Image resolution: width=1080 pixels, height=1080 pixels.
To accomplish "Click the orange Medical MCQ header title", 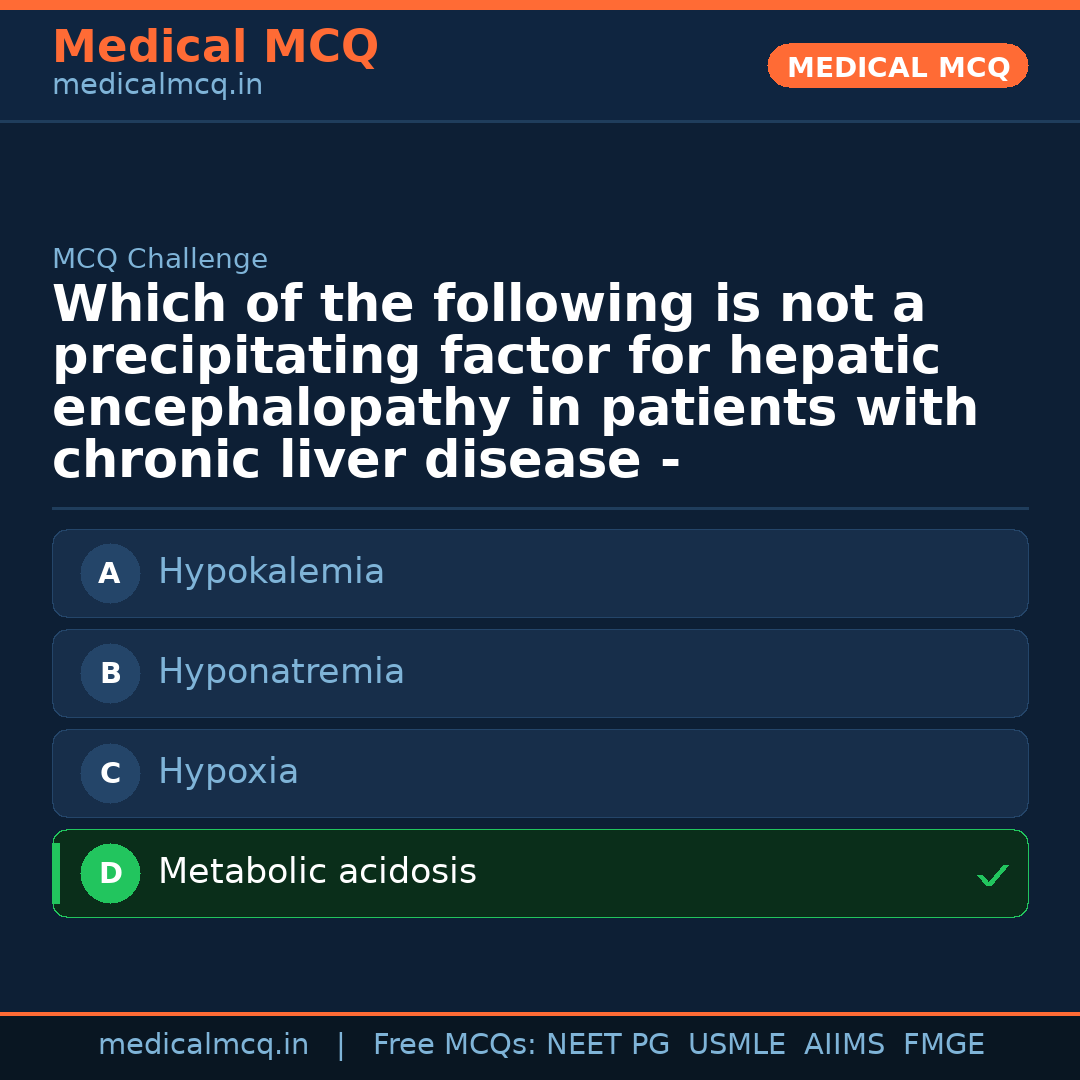I will 215,47.
